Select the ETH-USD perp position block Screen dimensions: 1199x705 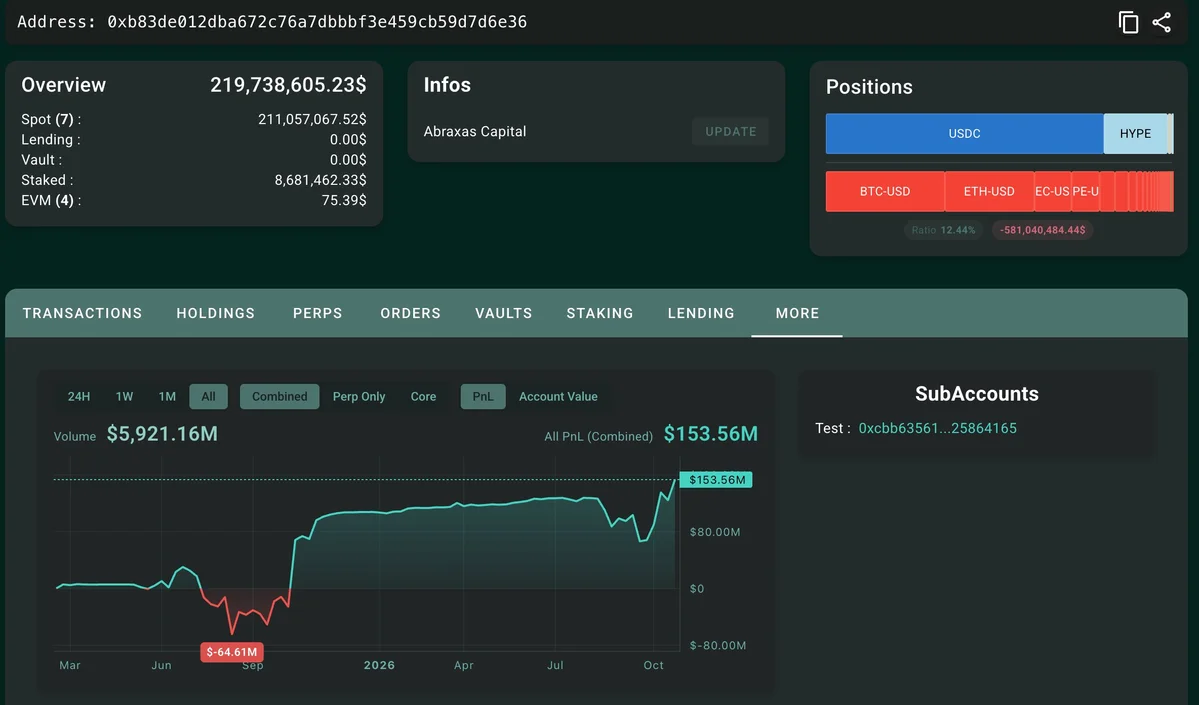(x=989, y=191)
